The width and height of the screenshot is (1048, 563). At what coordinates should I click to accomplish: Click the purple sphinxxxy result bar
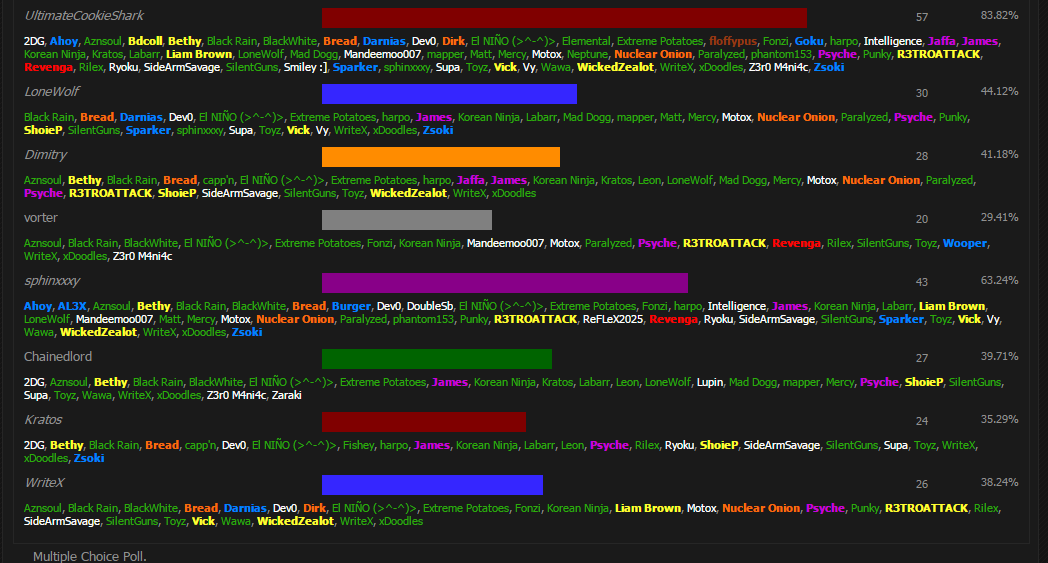(505, 283)
